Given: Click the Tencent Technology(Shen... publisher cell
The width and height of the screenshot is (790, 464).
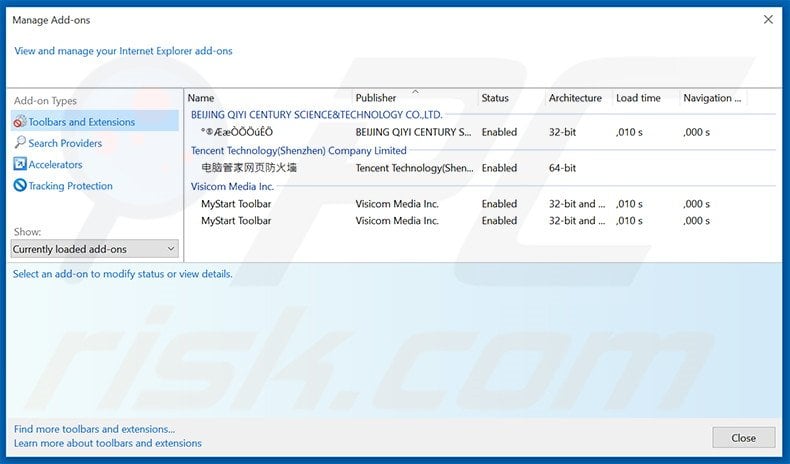Looking at the screenshot, I should (x=414, y=168).
